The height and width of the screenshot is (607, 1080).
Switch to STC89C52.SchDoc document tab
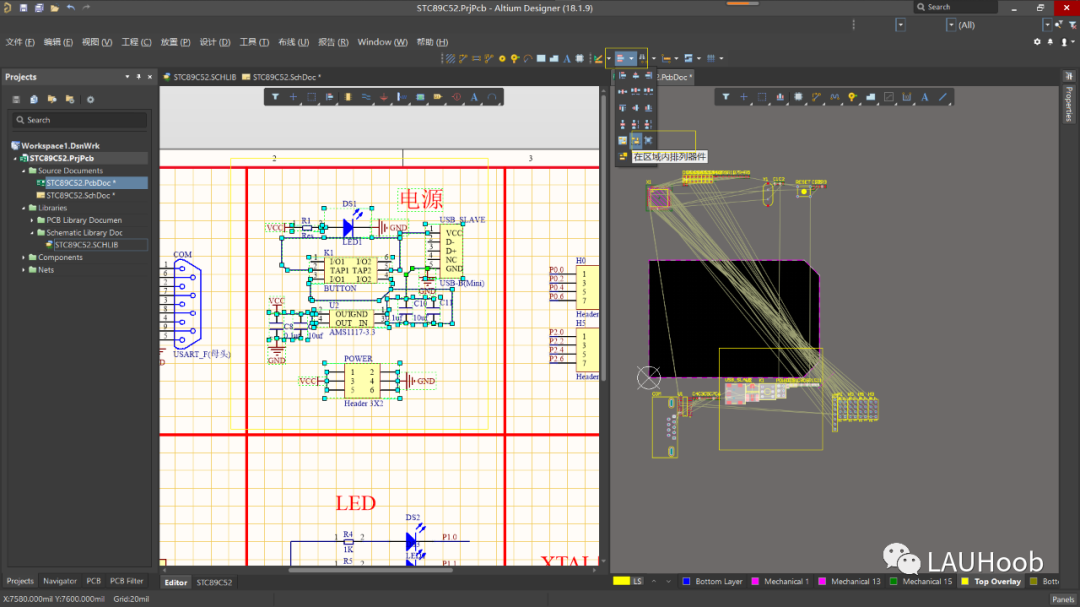click(x=282, y=77)
